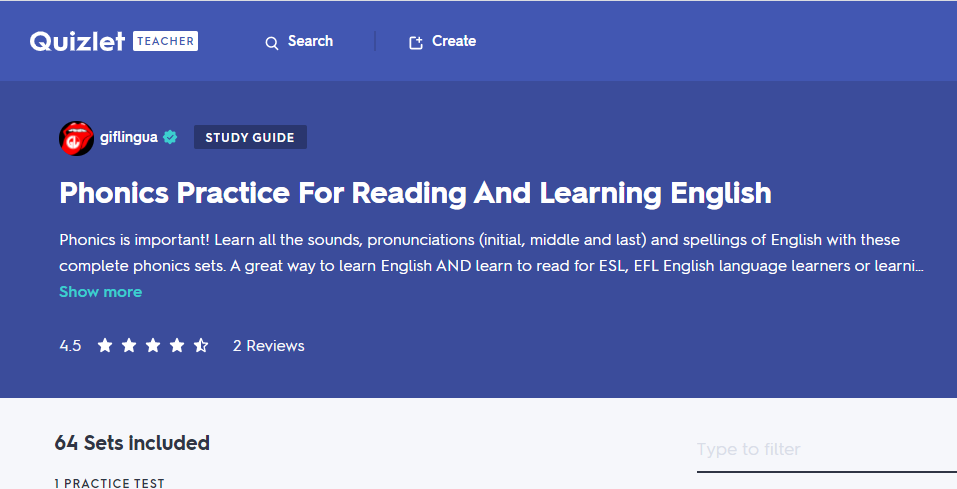The height and width of the screenshot is (489, 957).
Task: Click the fourth rating star
Action: (x=177, y=346)
